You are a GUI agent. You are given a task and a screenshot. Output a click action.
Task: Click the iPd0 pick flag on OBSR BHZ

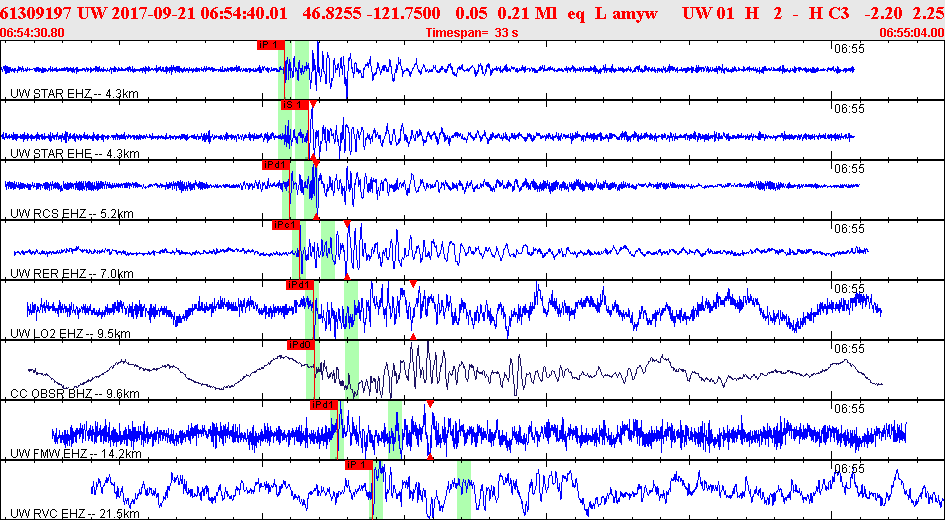[300, 345]
